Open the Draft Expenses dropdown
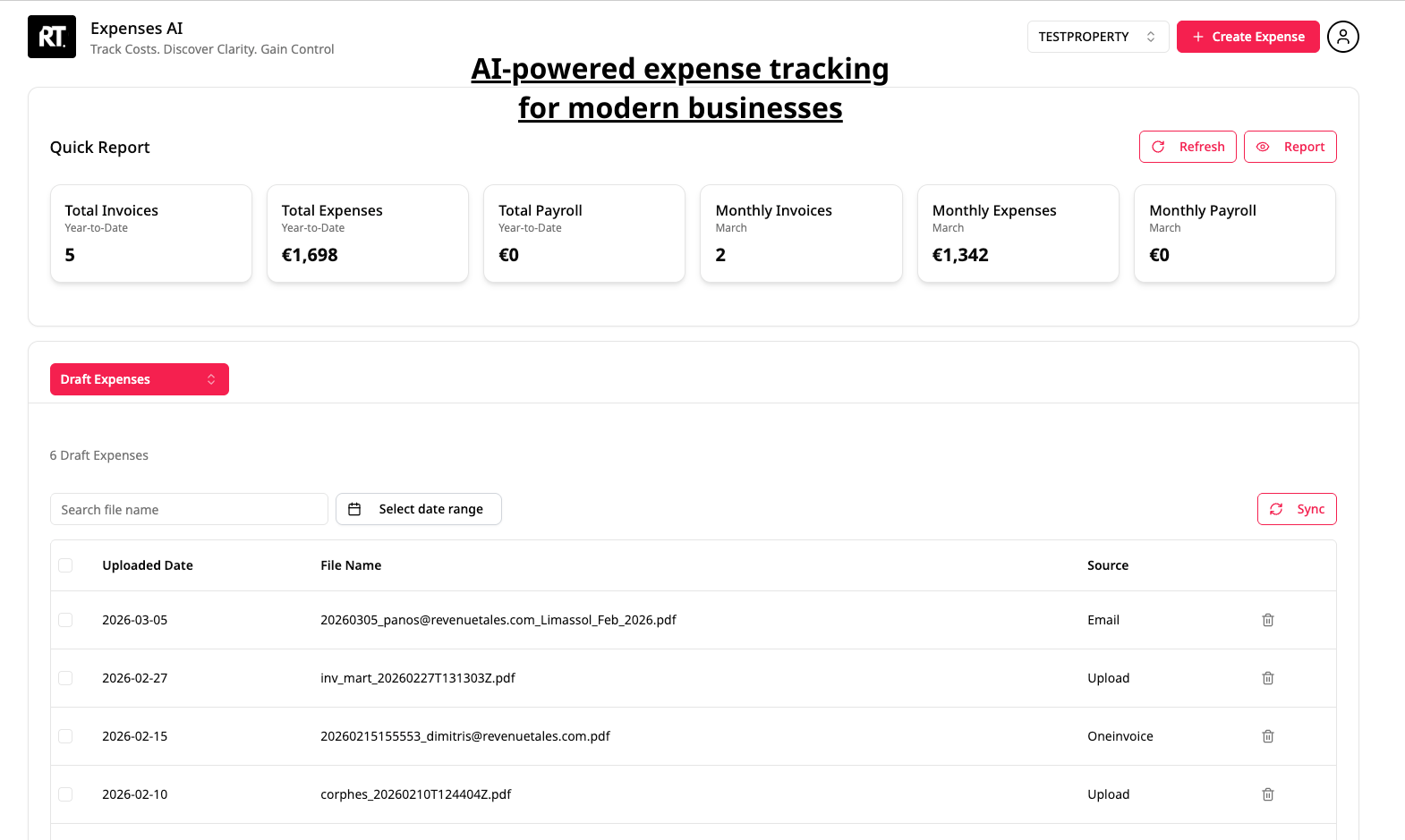The width and height of the screenshot is (1405, 840). (139, 378)
